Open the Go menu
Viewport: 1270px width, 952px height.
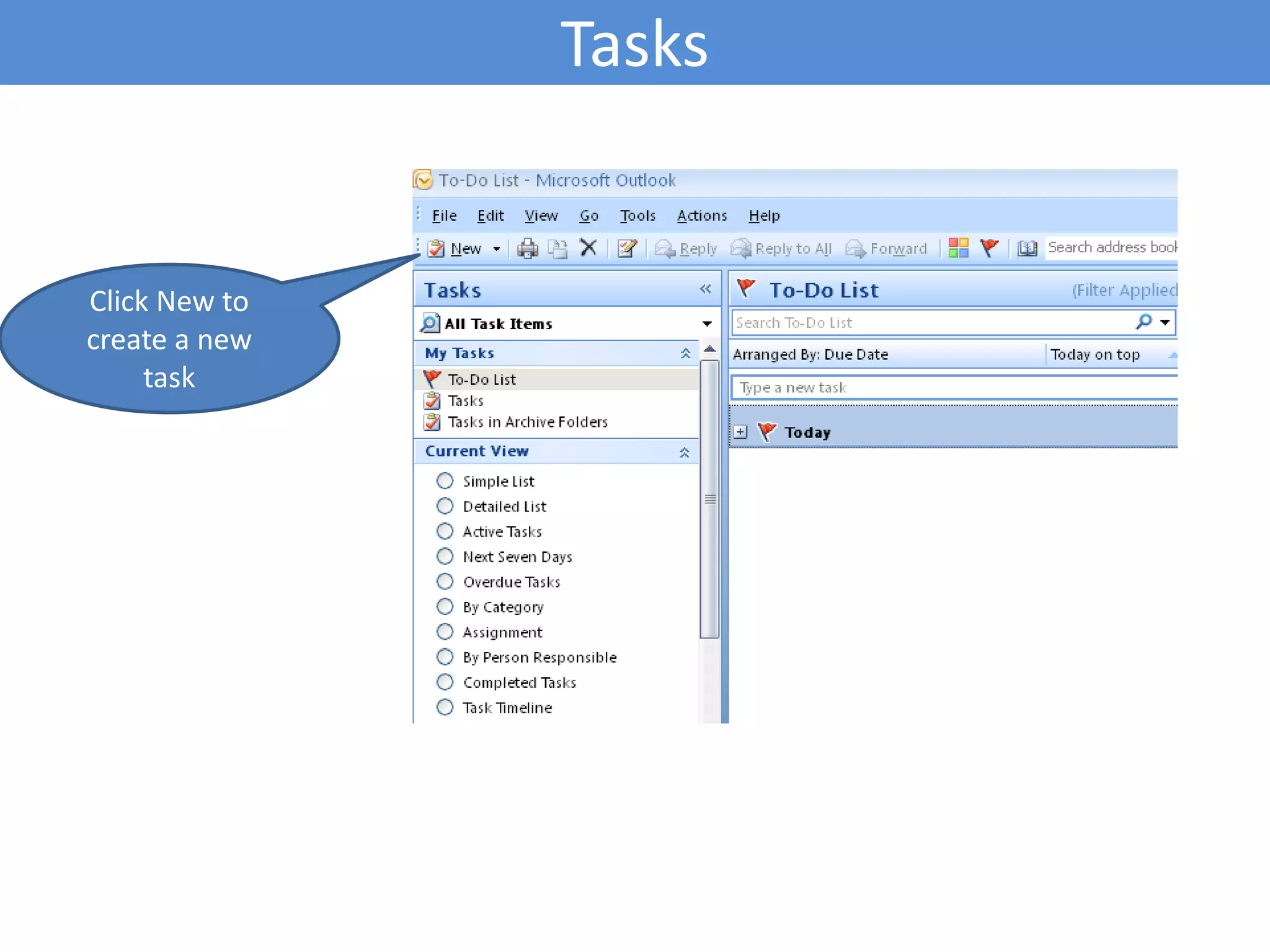588,216
